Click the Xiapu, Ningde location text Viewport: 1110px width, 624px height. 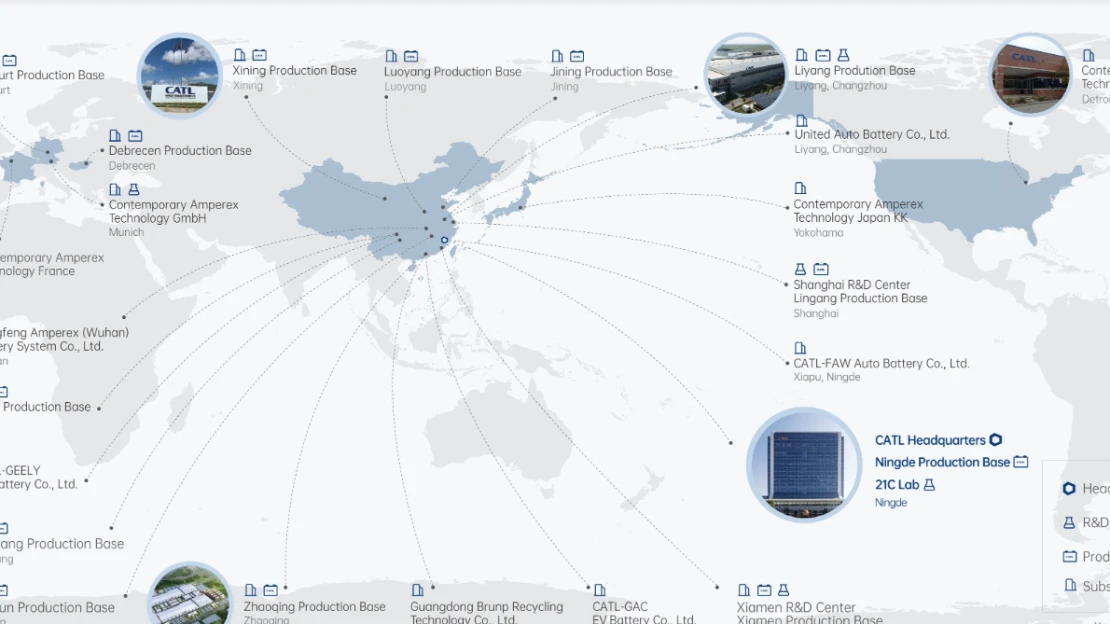coord(827,378)
